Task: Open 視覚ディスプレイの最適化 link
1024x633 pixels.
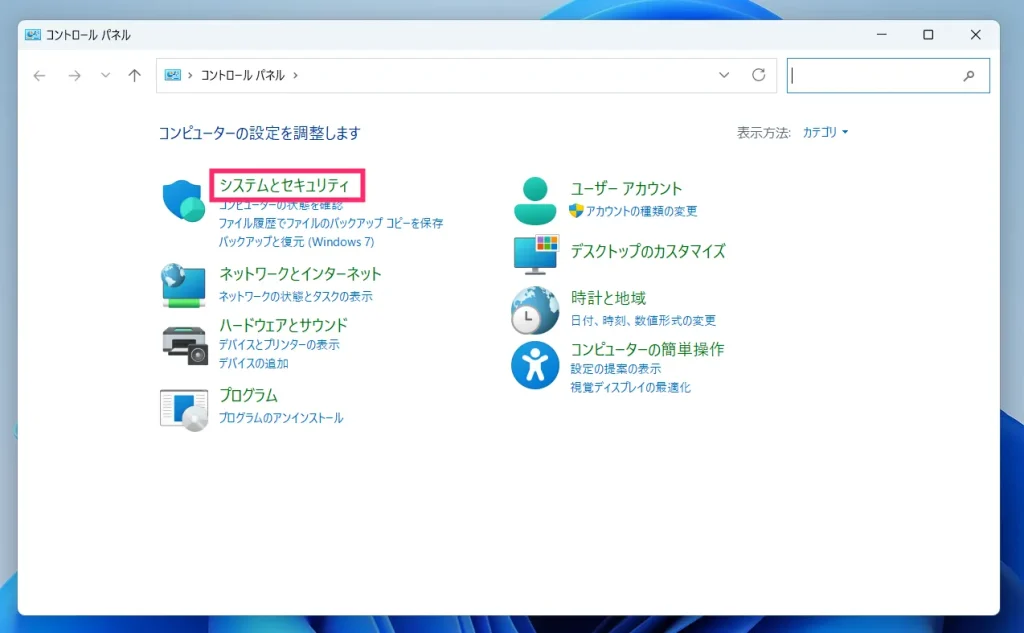Action: point(630,387)
